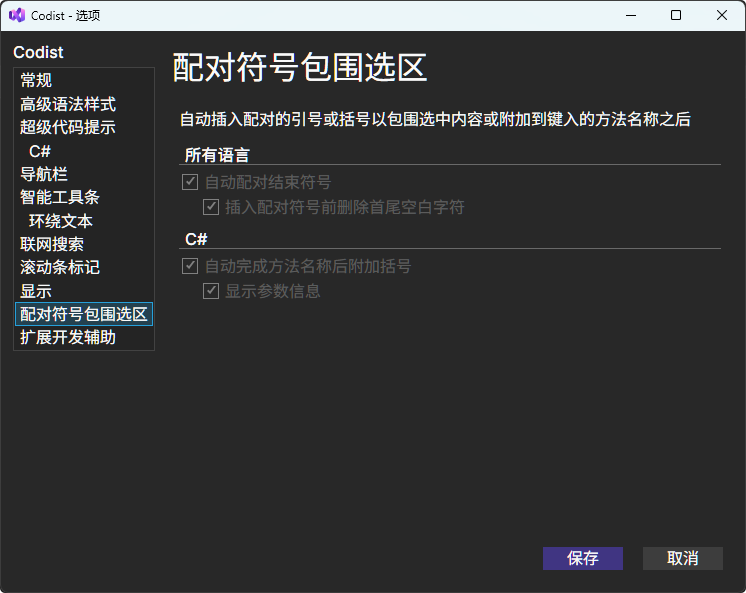The image size is (746, 593).
Task: Select 滚动条标记 in the list
Action: [x=60, y=267]
